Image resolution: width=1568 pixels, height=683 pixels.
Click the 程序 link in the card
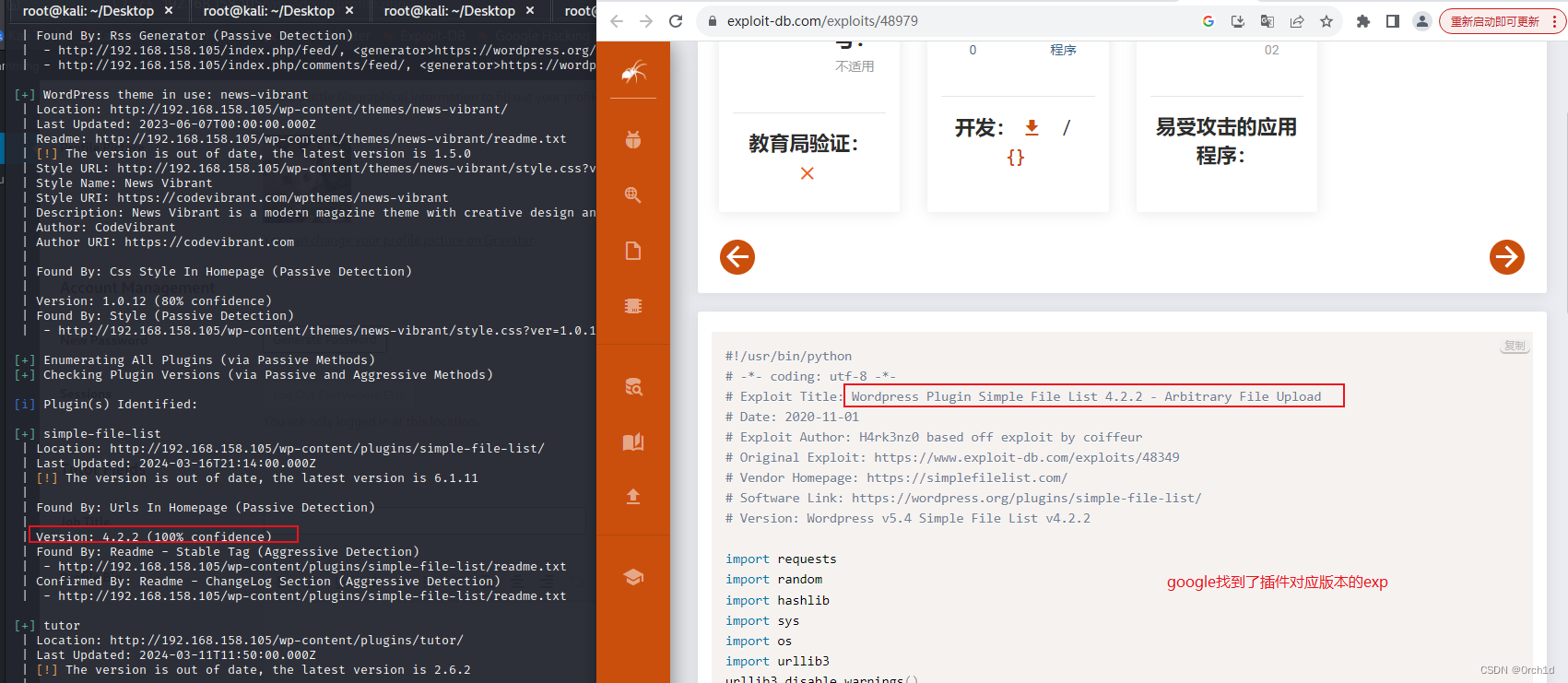(x=1063, y=50)
